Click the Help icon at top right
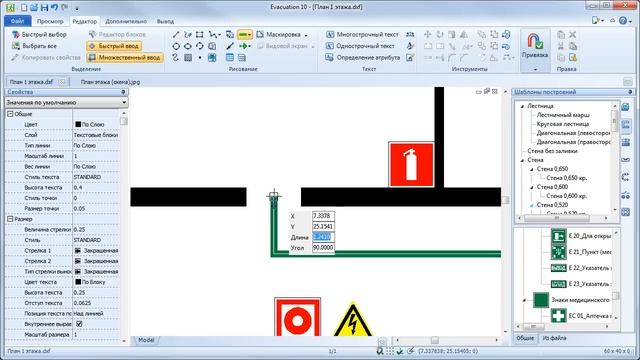Screen dimensions: 640x360 pyautogui.click(x=623, y=20)
